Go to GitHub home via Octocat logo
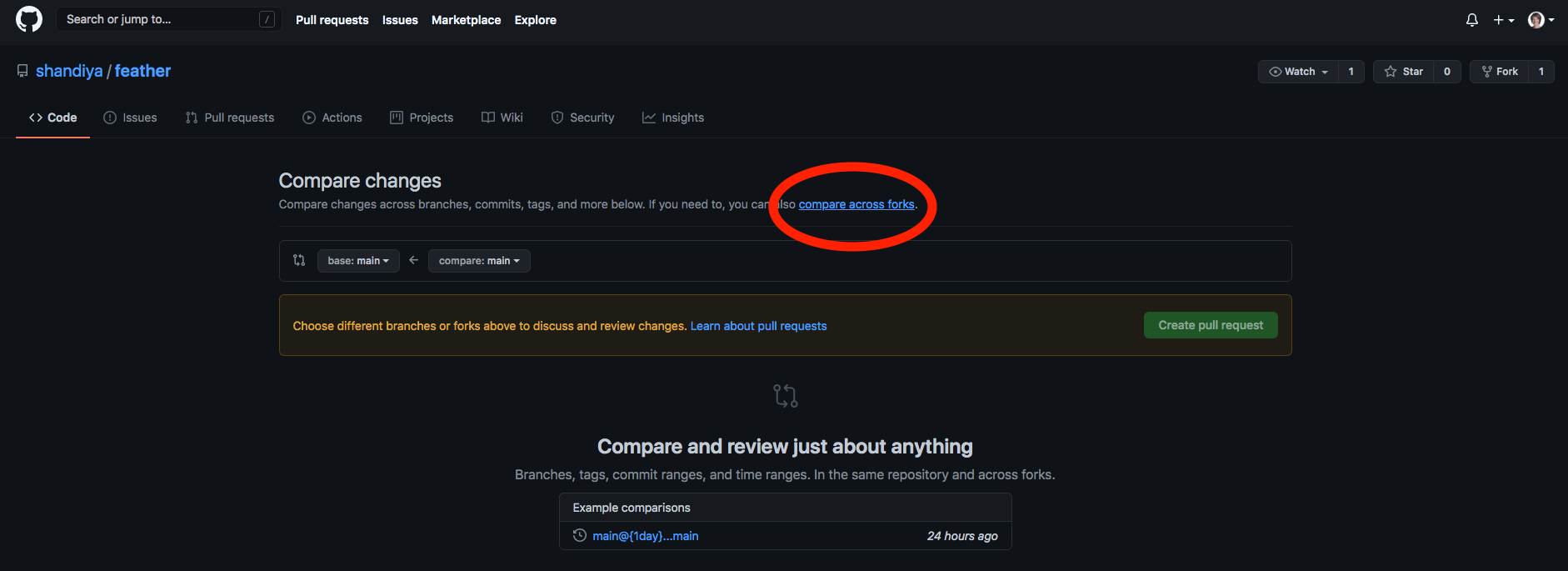This screenshot has width=1568, height=571. (29, 19)
